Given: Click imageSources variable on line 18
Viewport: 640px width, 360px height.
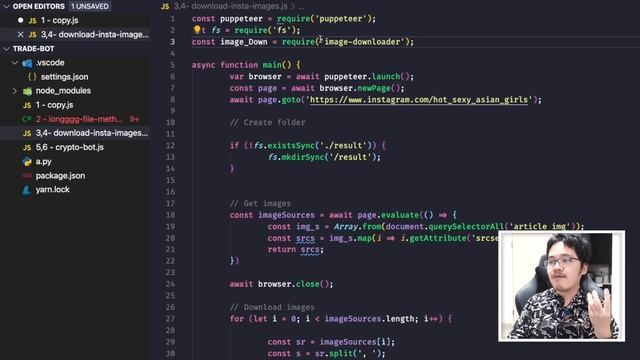Looking at the screenshot, I should click(286, 215).
